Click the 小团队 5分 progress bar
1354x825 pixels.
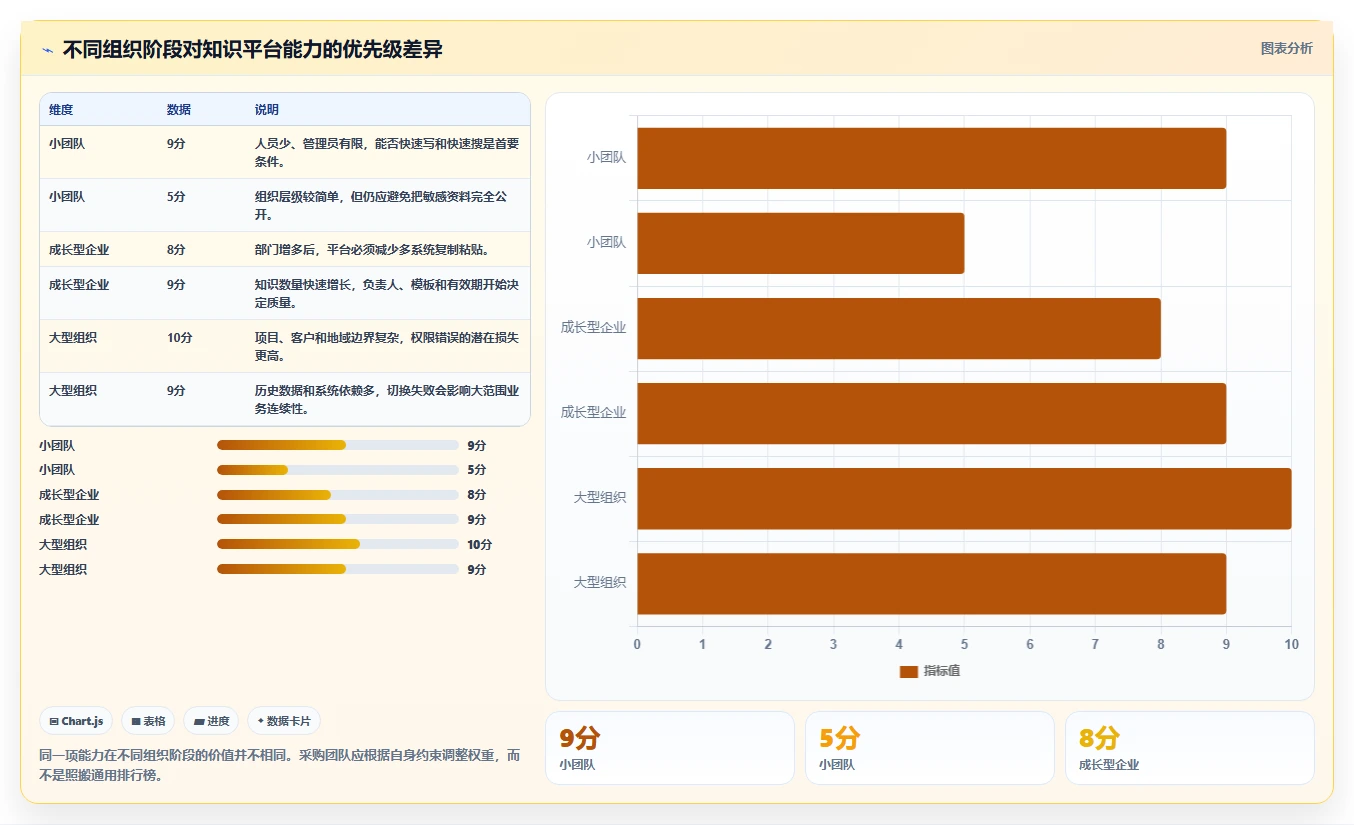(337, 470)
